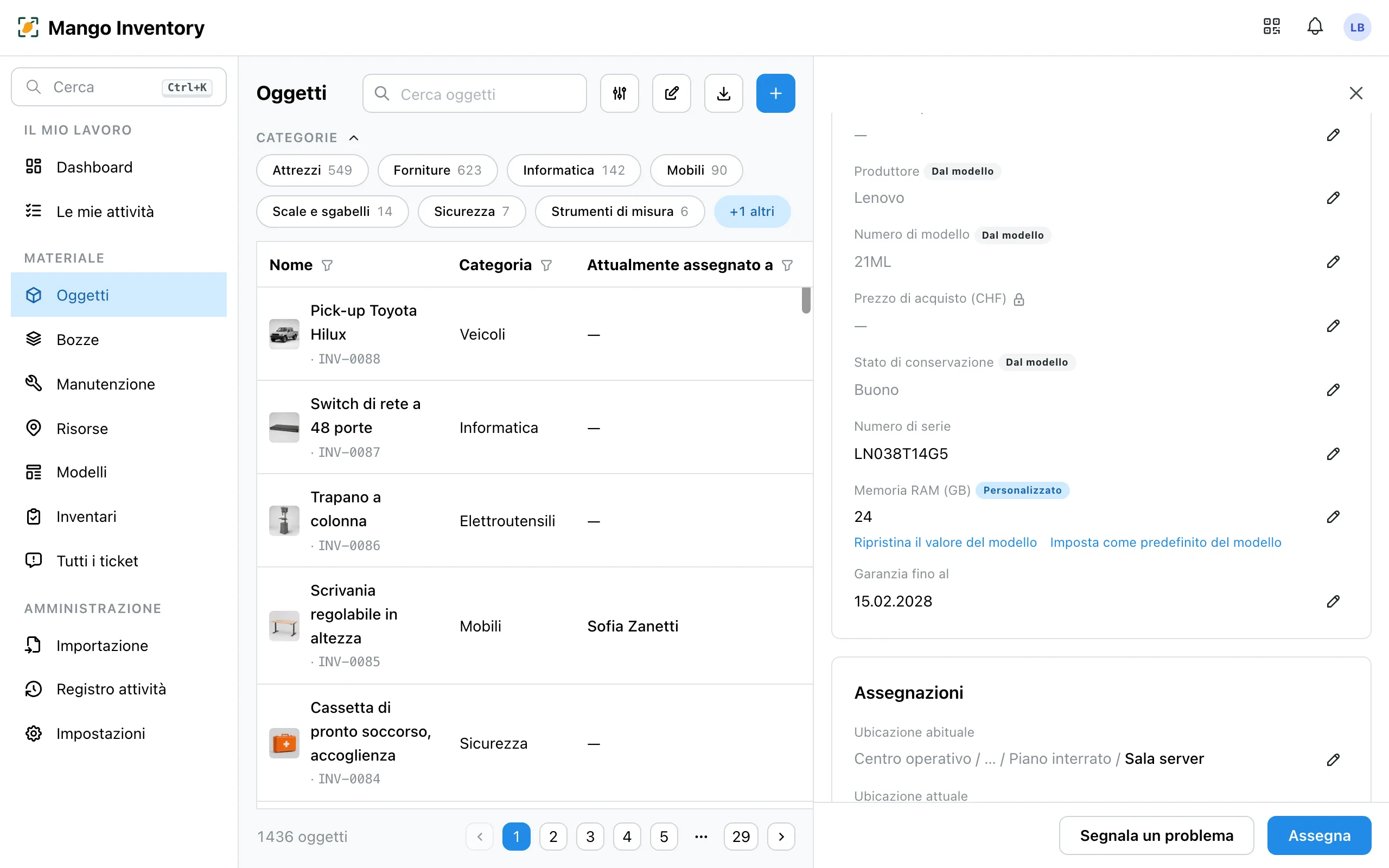This screenshot has width=1389, height=868.
Task: Click the bulk edit pencil-square icon
Action: pos(672,93)
